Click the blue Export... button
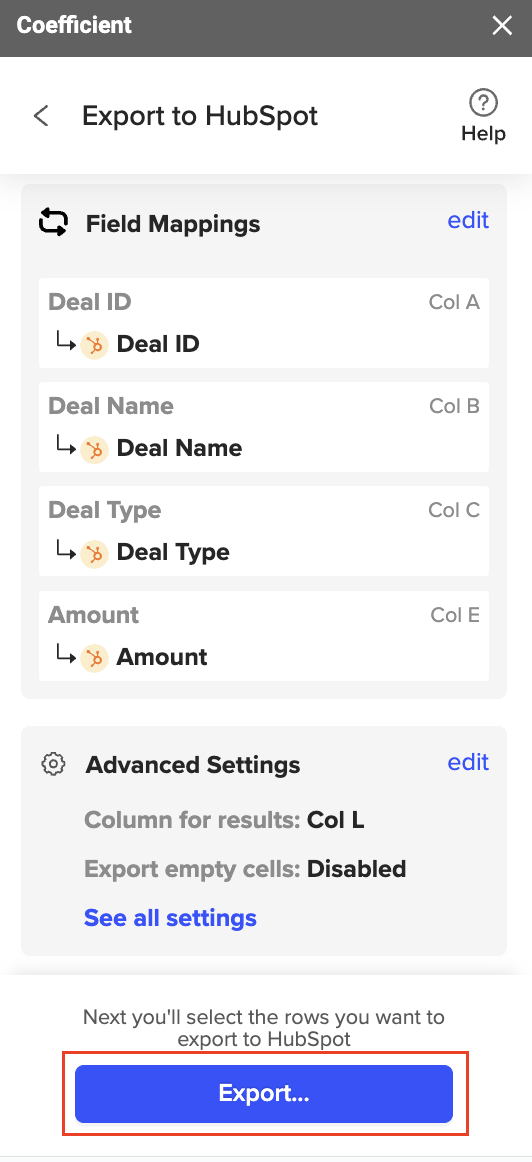 tap(264, 1094)
